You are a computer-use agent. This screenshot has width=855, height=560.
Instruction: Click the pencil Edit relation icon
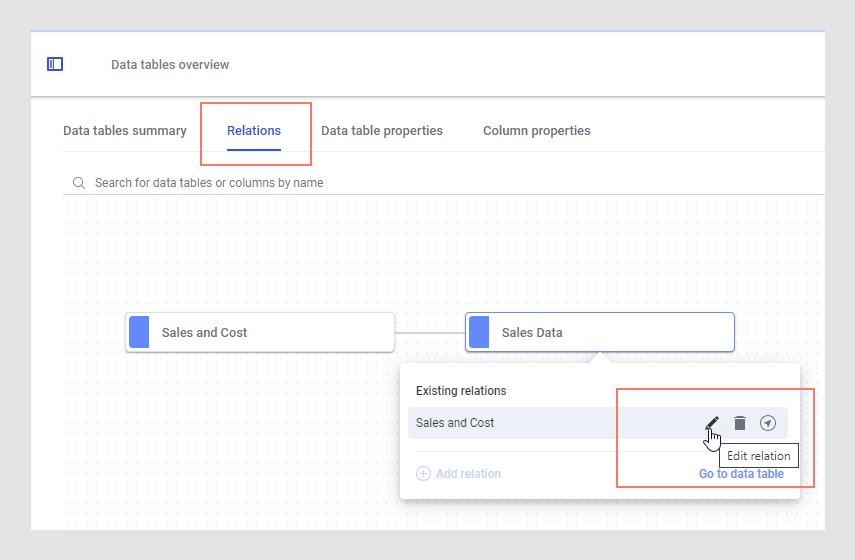point(711,423)
